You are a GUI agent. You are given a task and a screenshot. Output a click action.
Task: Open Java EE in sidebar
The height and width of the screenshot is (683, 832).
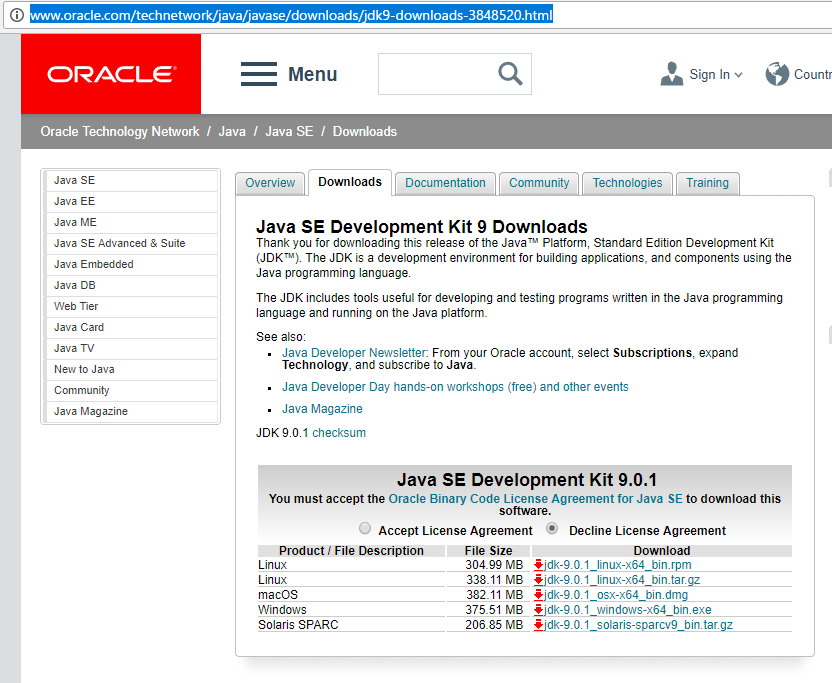132,202
